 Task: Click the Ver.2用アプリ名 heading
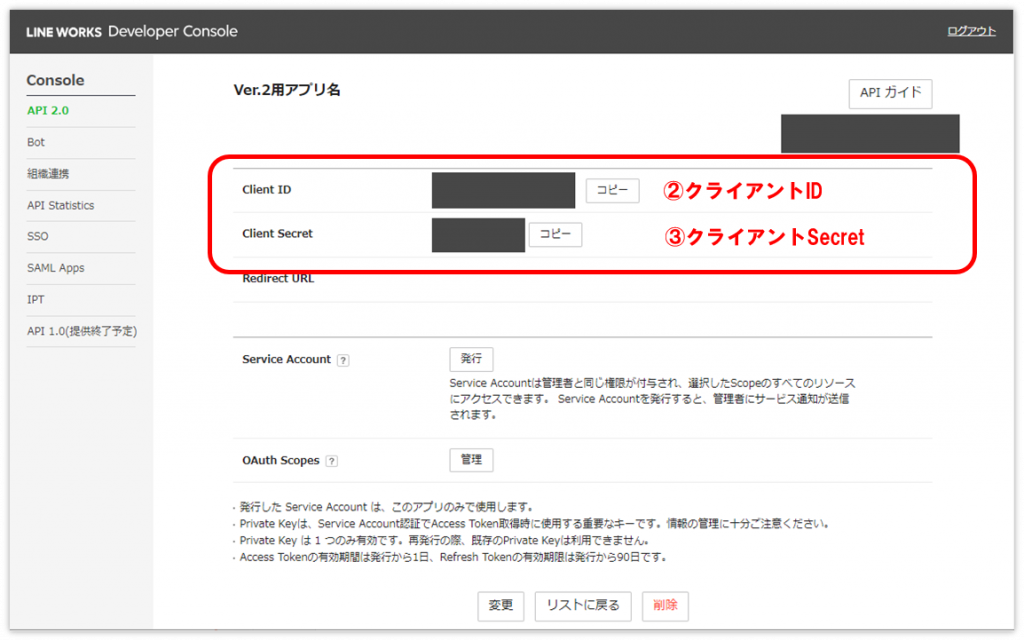click(x=287, y=90)
